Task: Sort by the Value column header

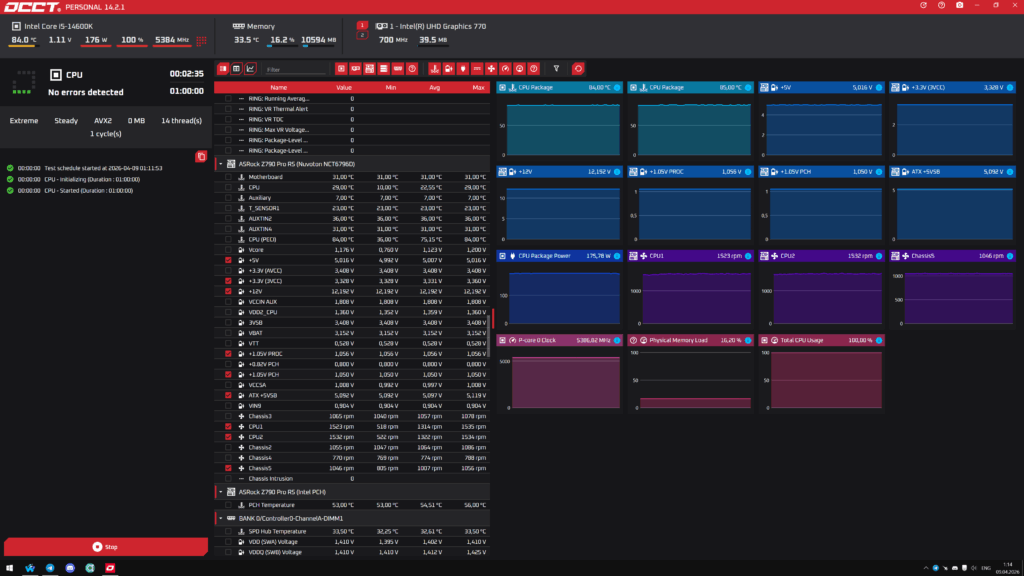Action: point(344,88)
